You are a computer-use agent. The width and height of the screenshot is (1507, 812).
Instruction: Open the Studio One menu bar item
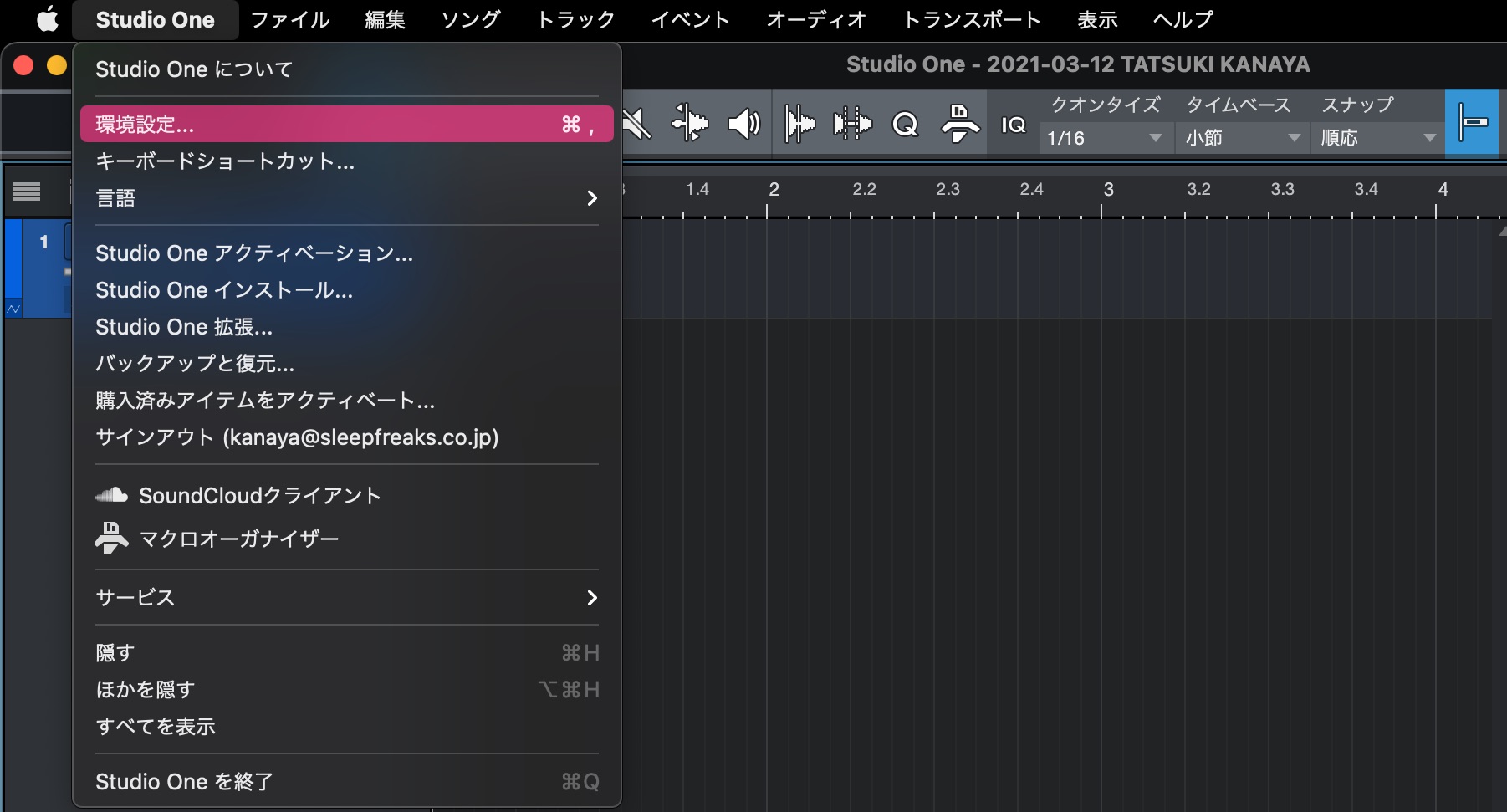pos(156,19)
